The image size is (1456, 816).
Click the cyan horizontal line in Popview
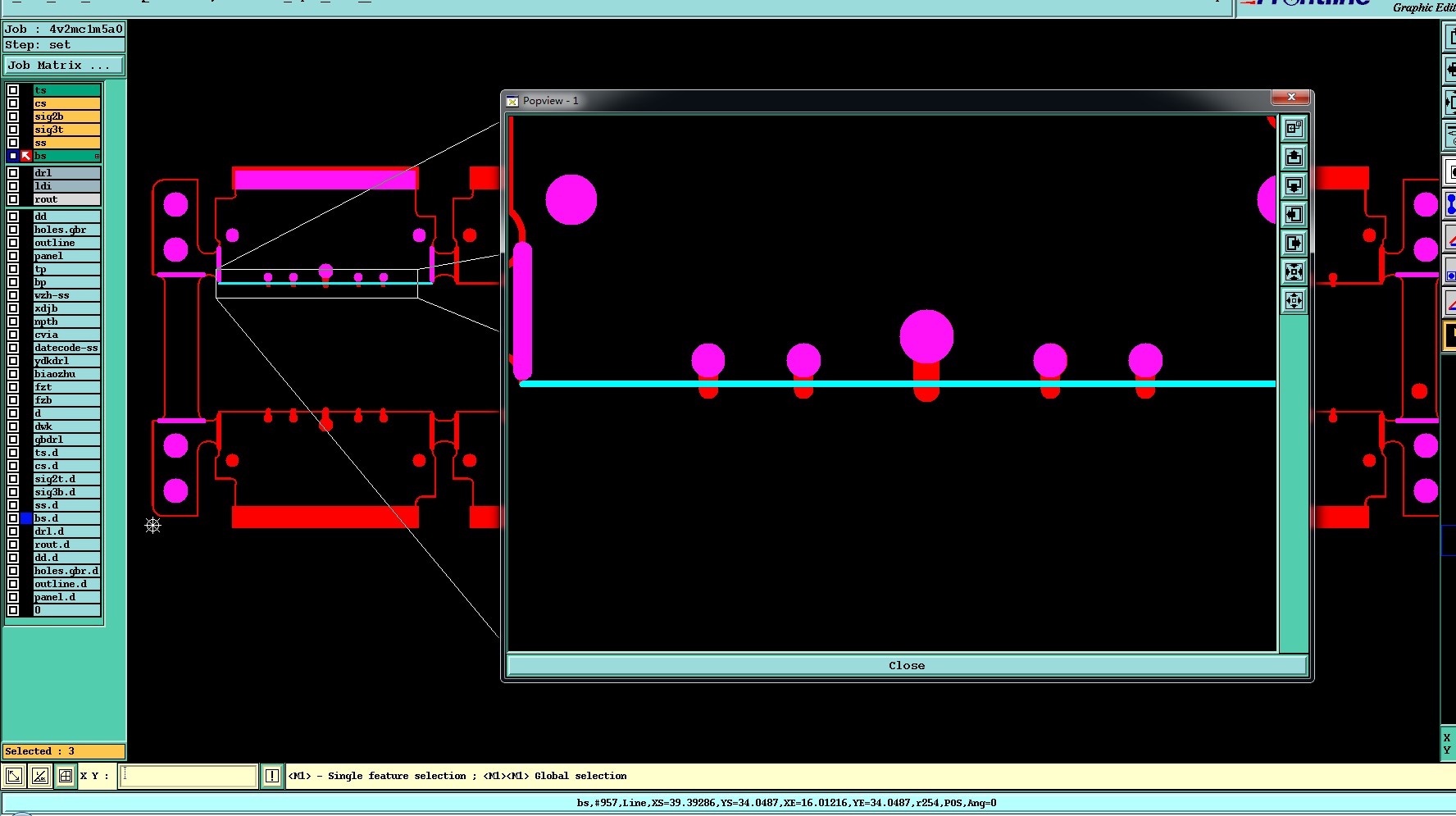coord(898,384)
